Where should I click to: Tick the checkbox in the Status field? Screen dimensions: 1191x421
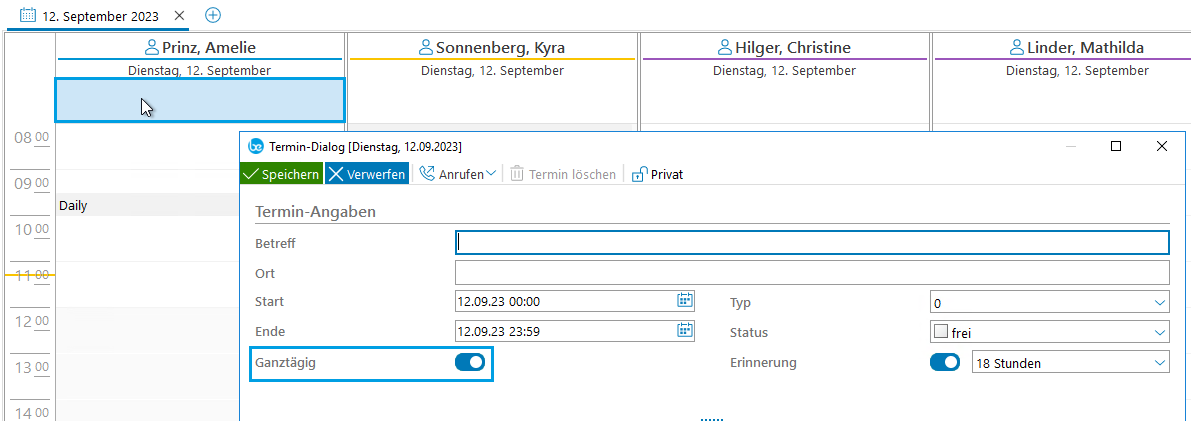click(940, 332)
